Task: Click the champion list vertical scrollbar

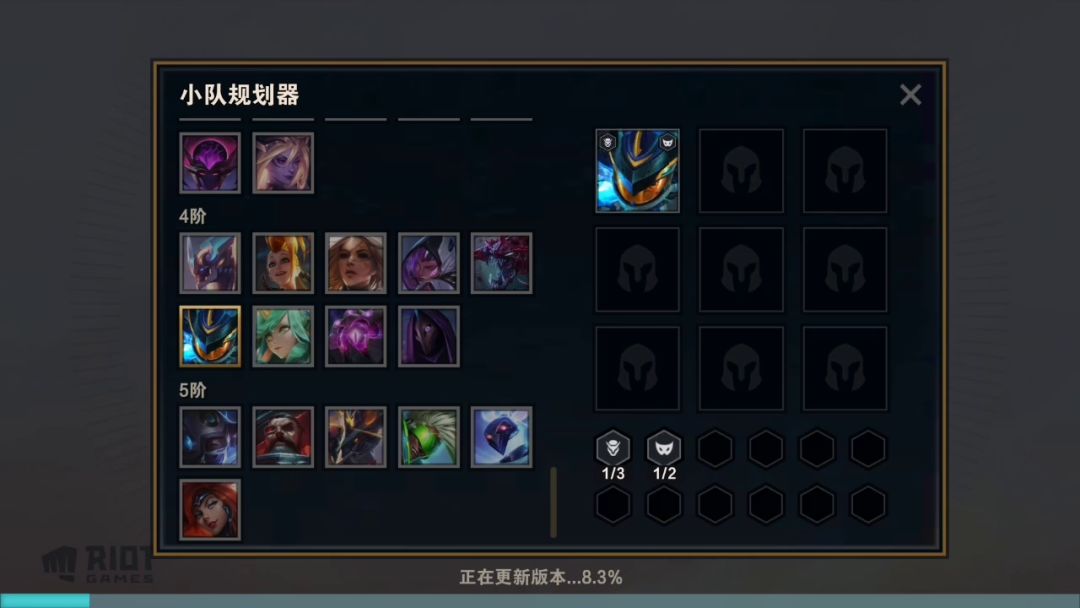Action: click(x=553, y=502)
